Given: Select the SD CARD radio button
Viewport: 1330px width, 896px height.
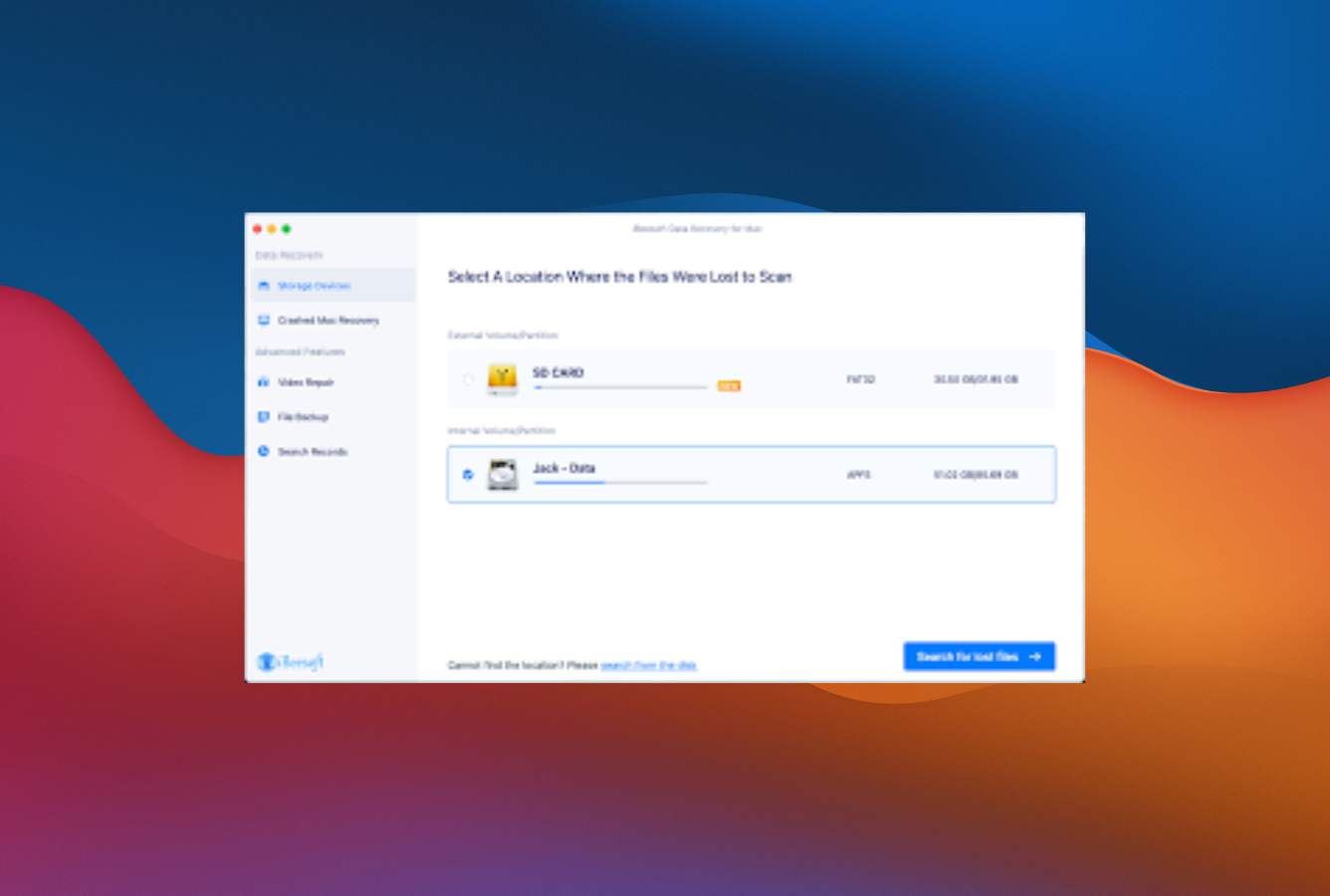Looking at the screenshot, I should pyautogui.click(x=468, y=379).
